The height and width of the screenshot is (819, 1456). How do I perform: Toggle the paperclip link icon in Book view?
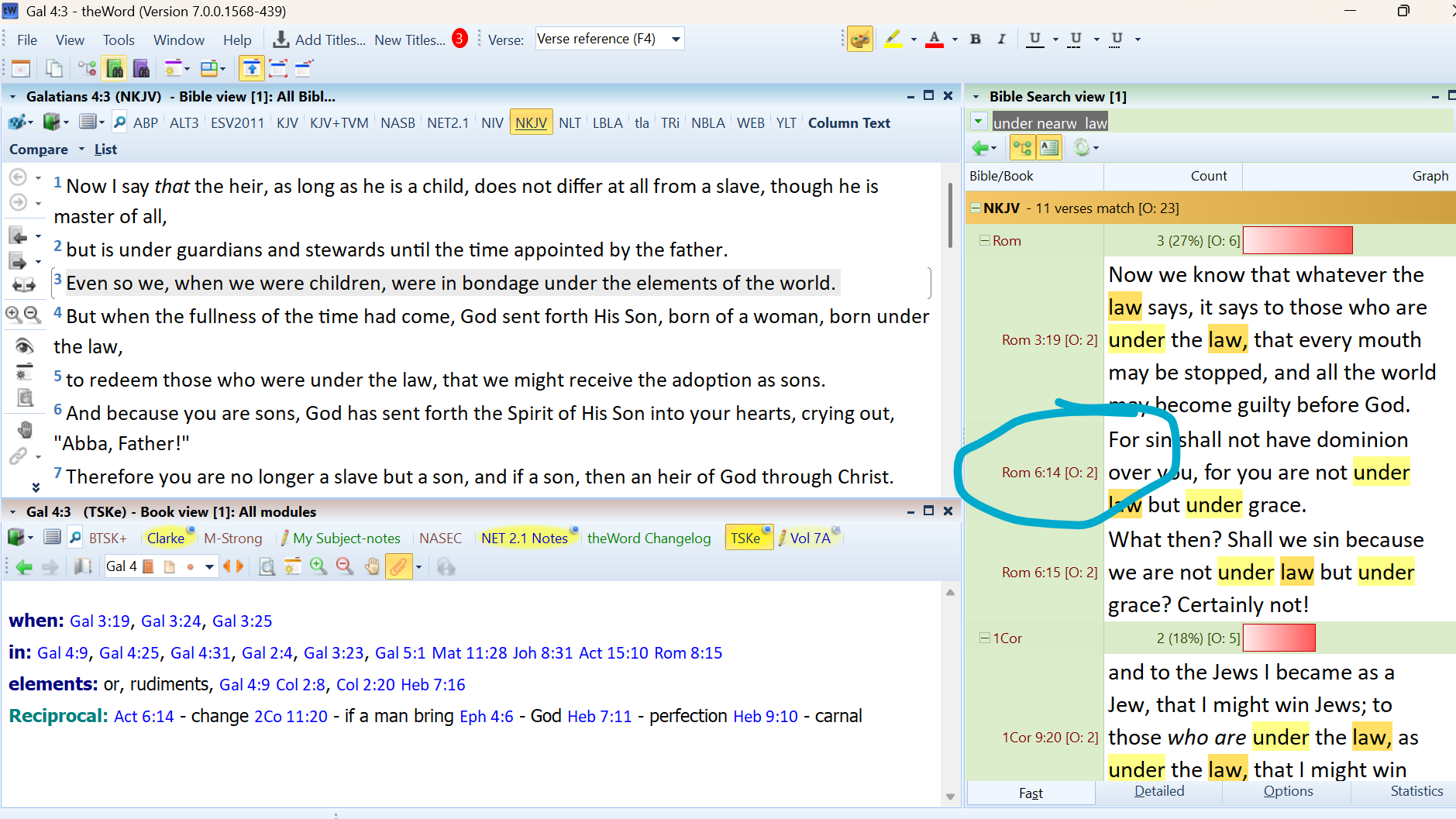pos(398,566)
